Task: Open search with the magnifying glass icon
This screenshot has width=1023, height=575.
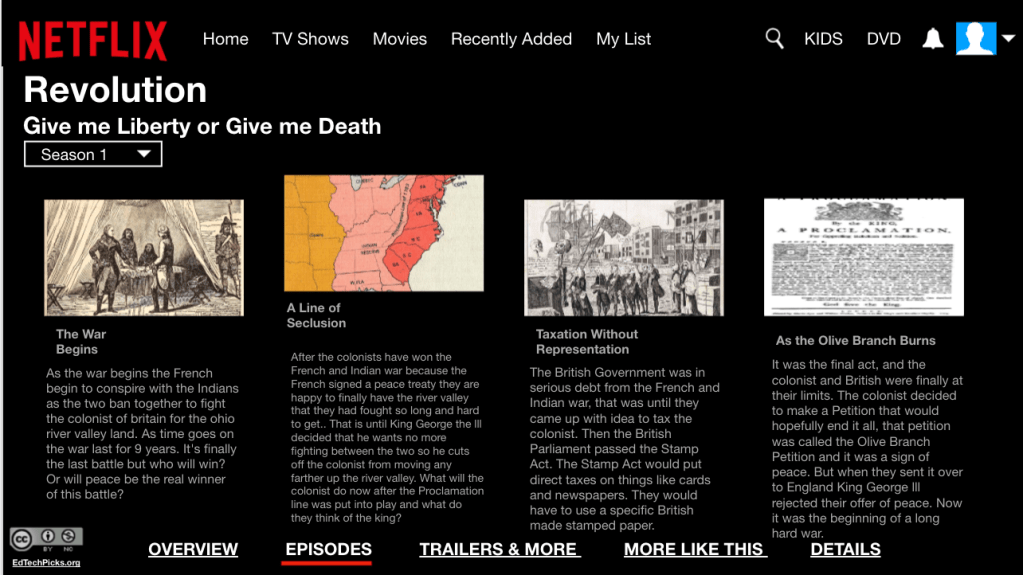Action: tap(774, 38)
